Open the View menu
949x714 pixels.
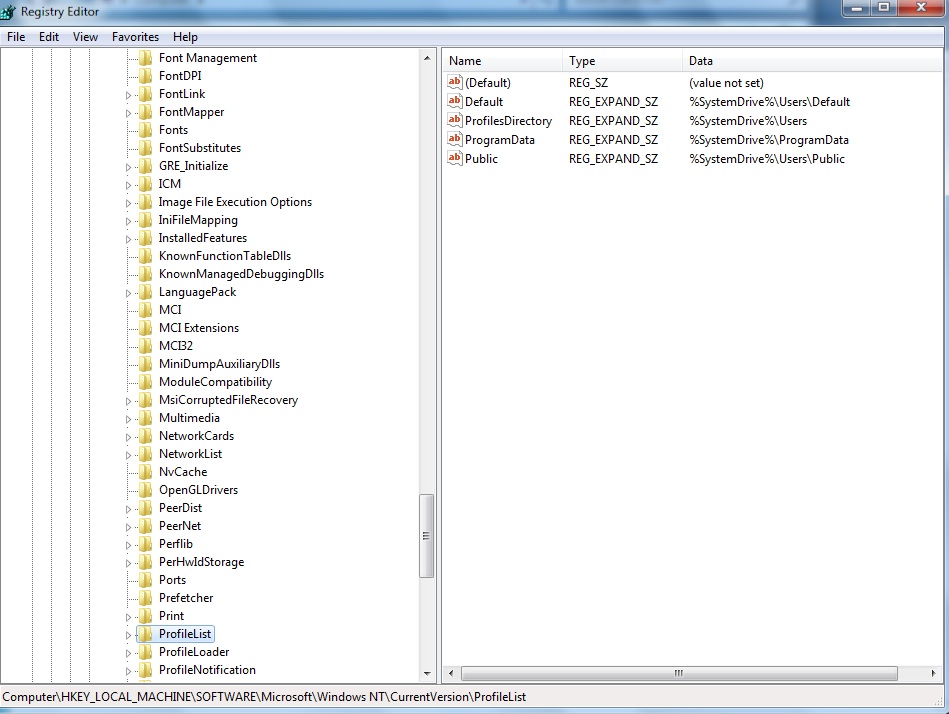click(85, 37)
